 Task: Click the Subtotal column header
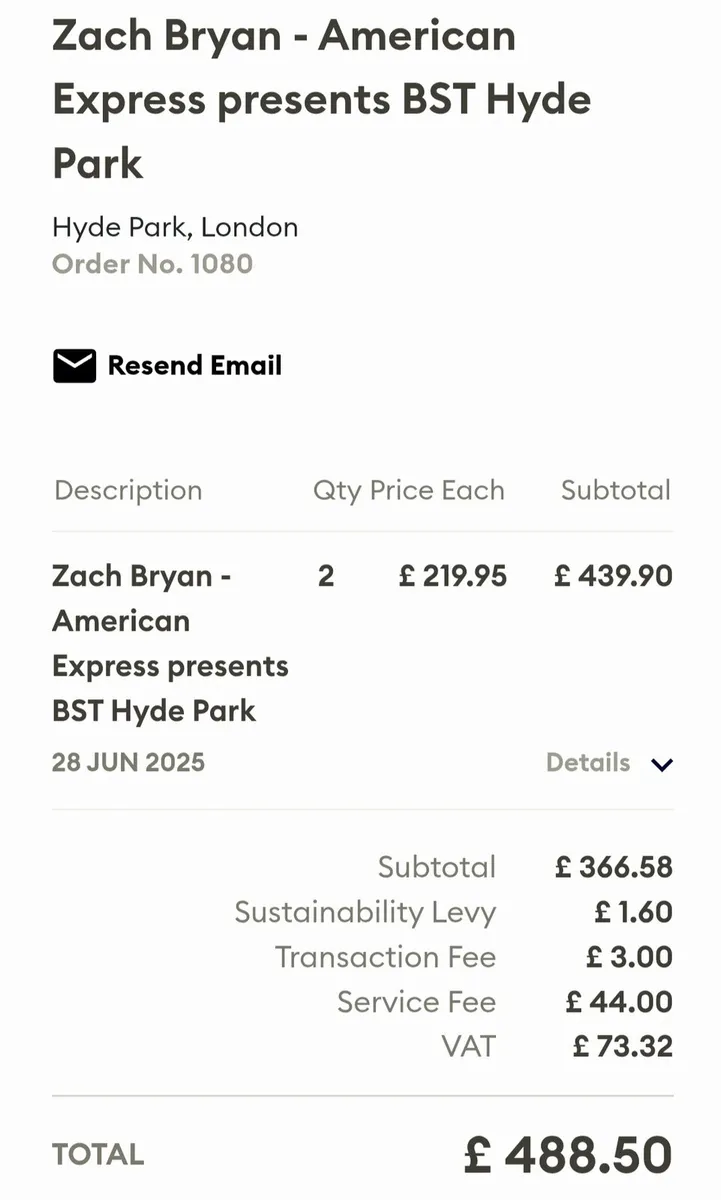[616, 490]
